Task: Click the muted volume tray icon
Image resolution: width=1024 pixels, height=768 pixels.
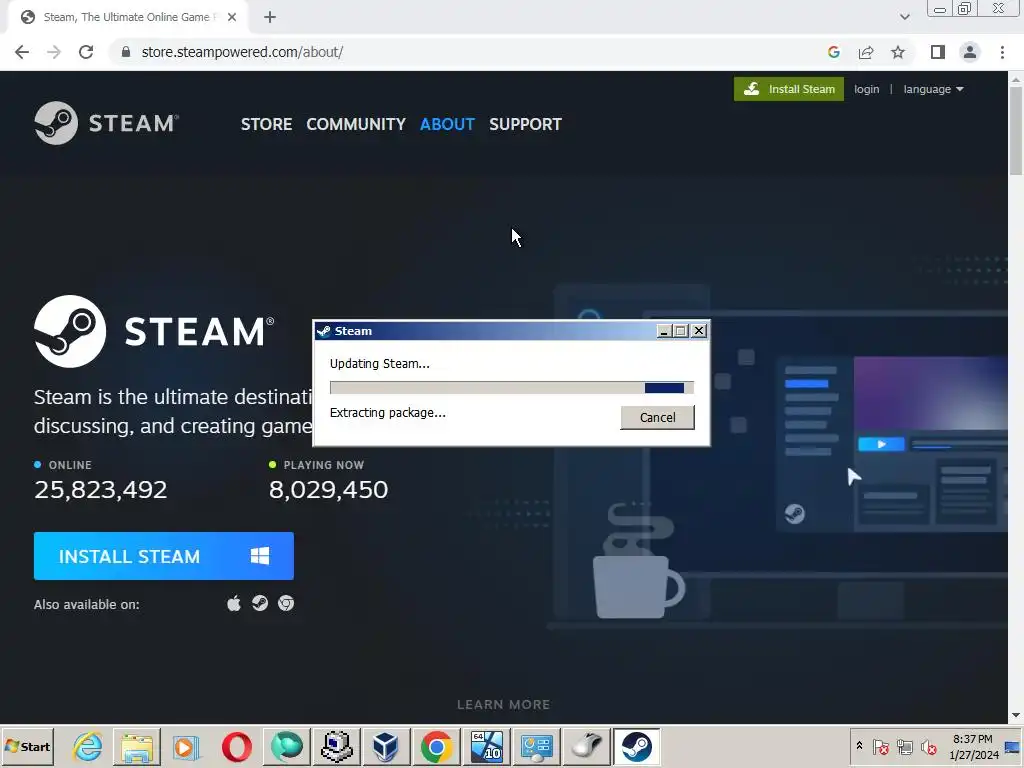Action: (928, 746)
